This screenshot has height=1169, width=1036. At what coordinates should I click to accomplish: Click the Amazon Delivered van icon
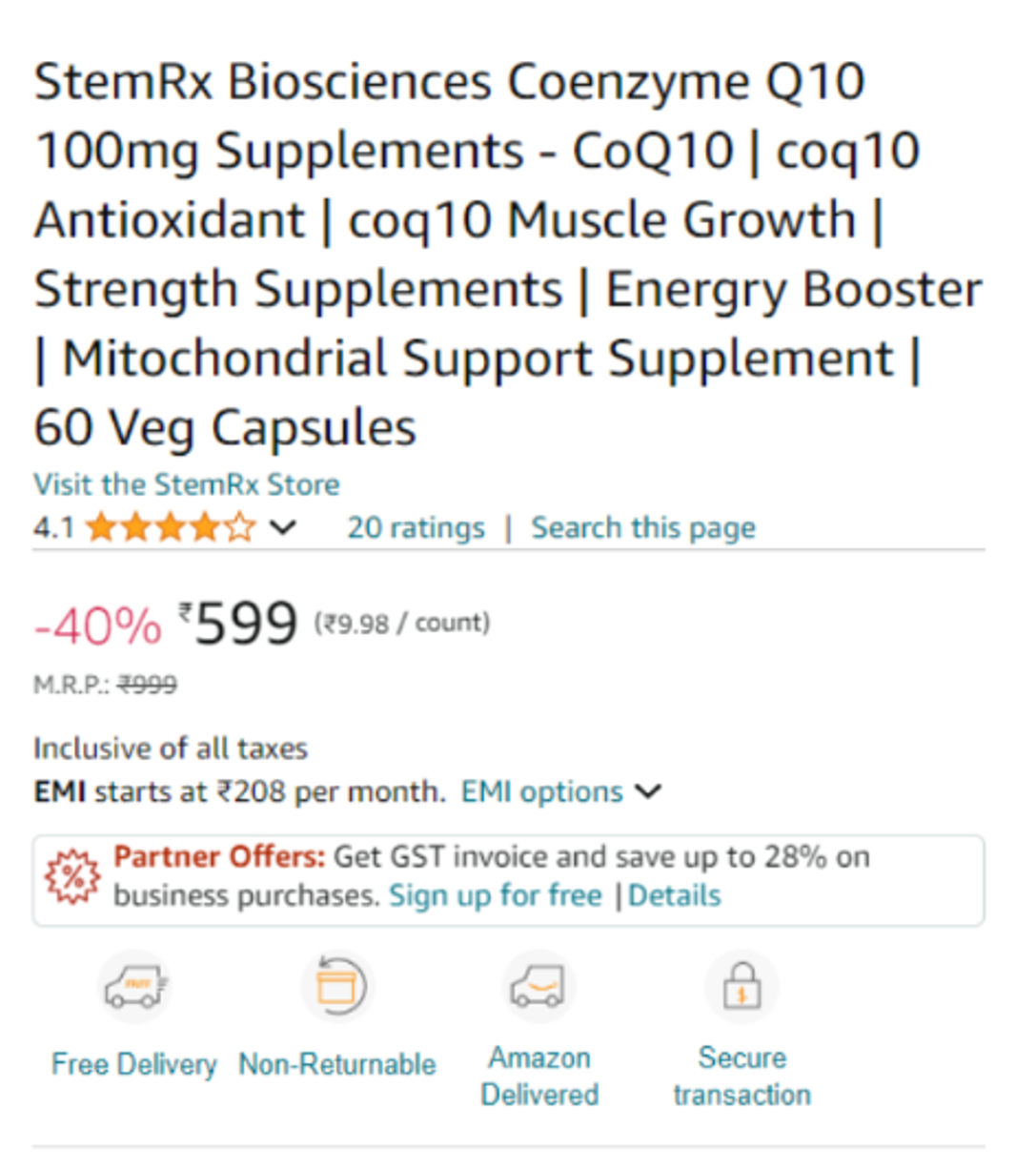click(x=539, y=987)
